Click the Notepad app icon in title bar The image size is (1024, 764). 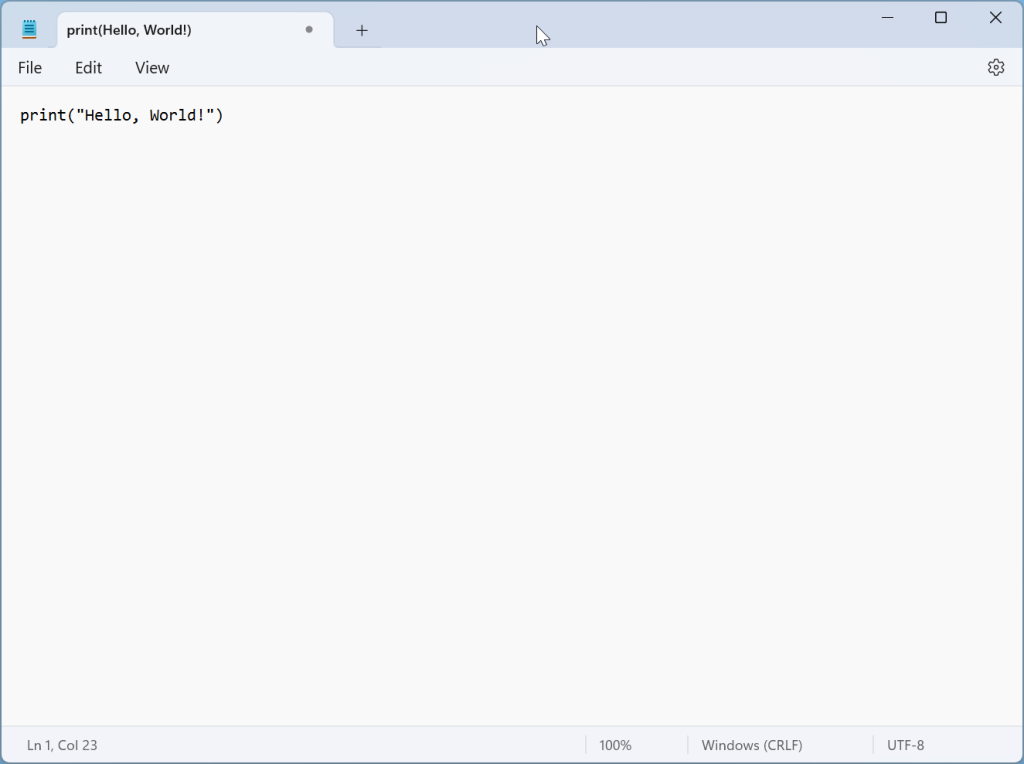[x=29, y=29]
